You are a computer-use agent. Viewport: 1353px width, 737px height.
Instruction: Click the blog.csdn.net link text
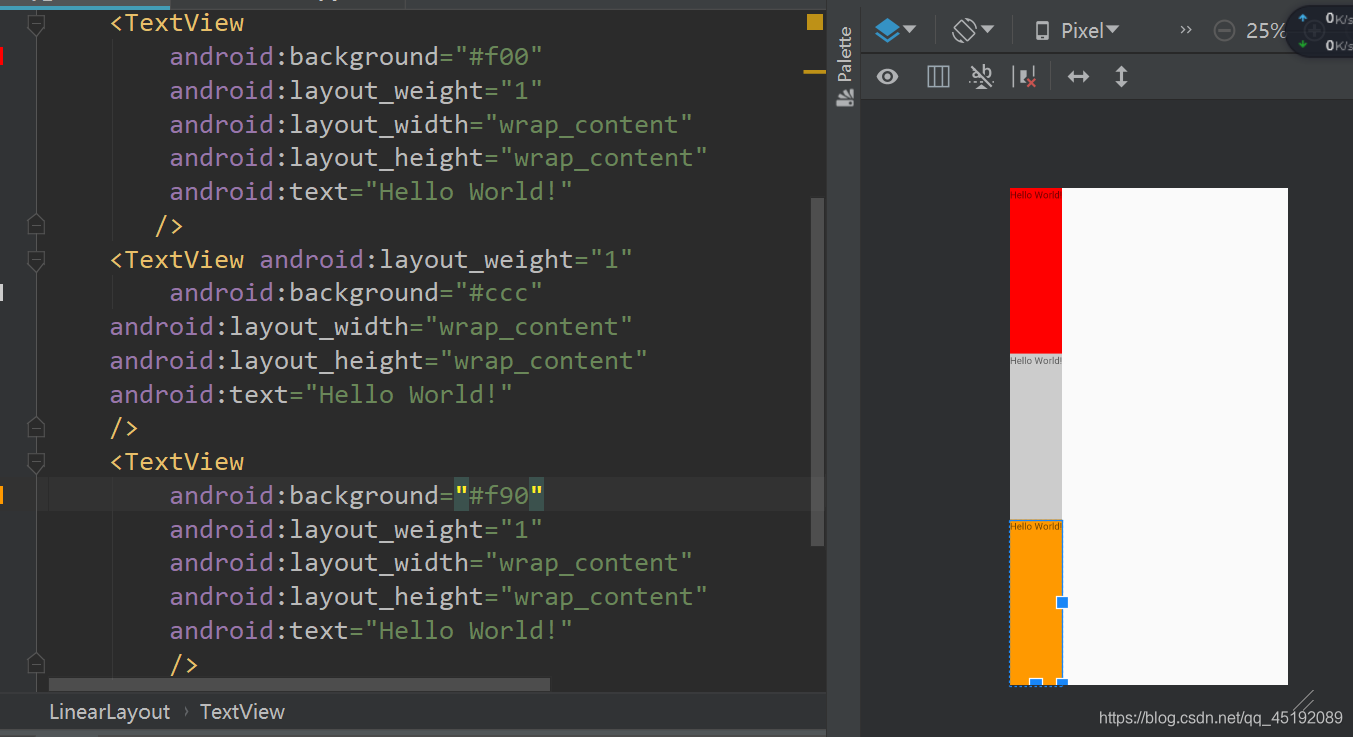[1220, 717]
